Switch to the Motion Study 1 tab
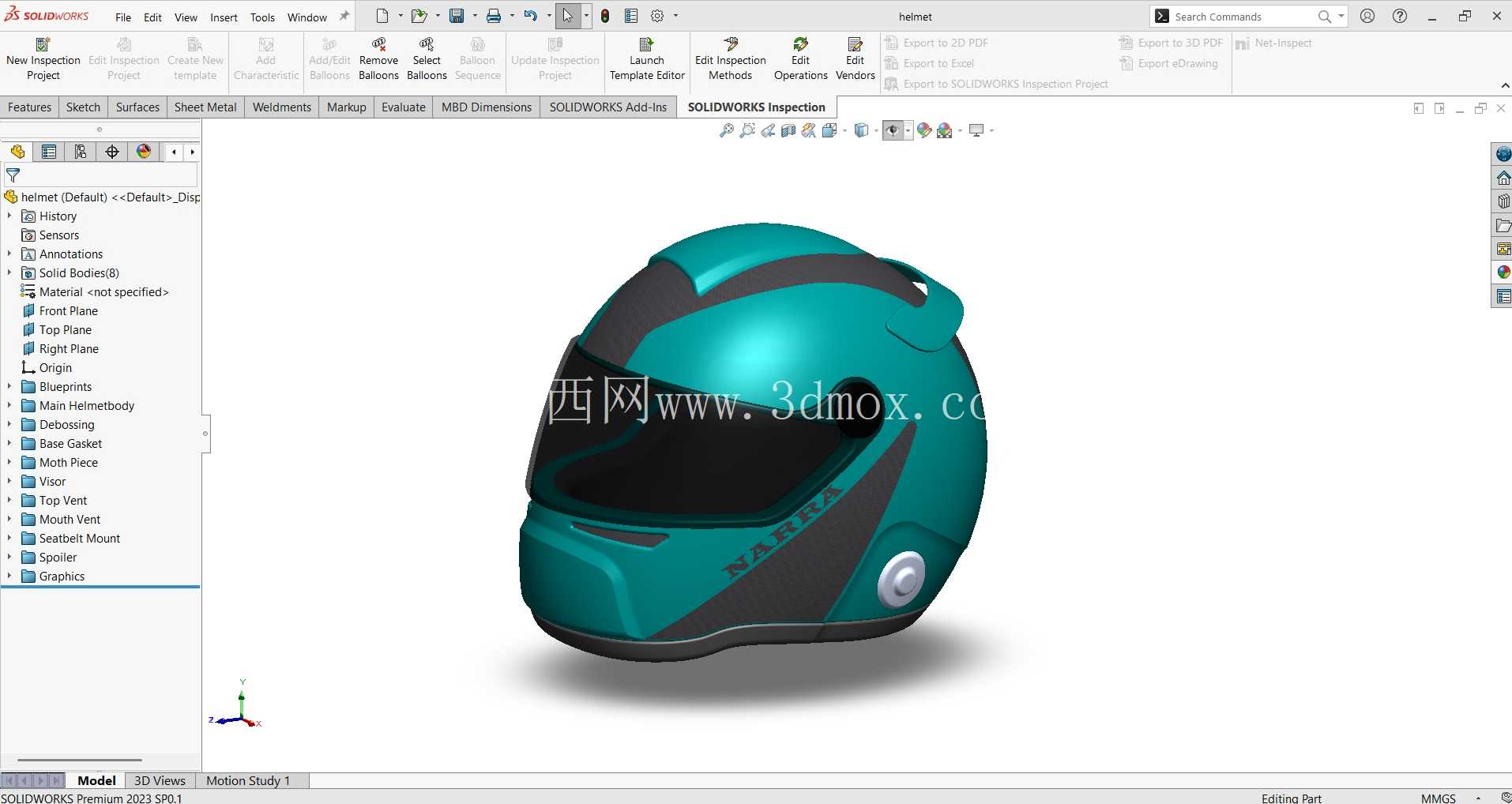1512x804 pixels. pyautogui.click(x=248, y=780)
